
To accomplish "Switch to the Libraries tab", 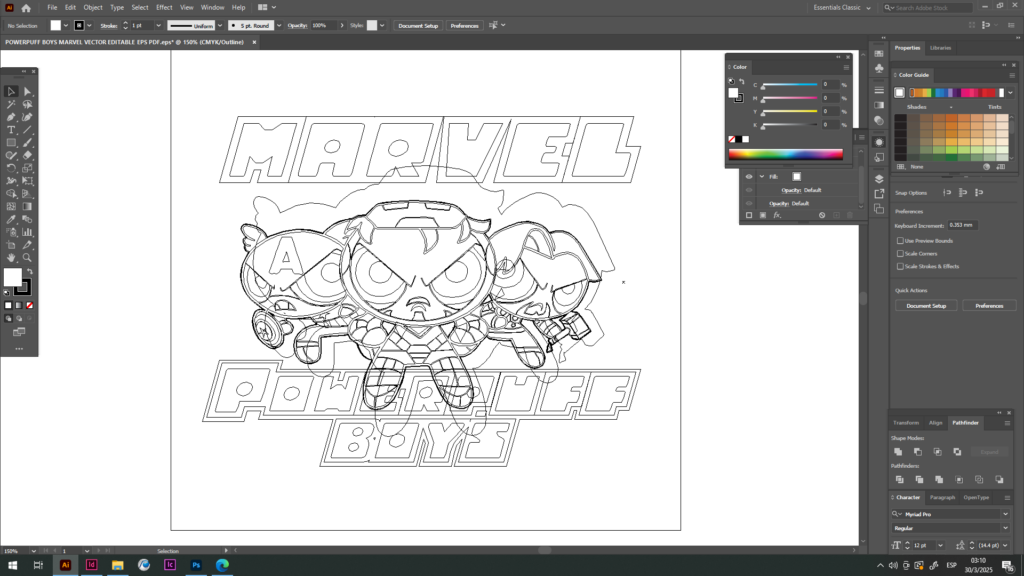I will (940, 48).
